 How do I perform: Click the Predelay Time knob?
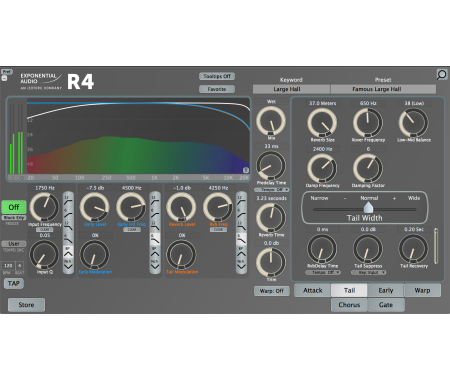click(x=271, y=166)
